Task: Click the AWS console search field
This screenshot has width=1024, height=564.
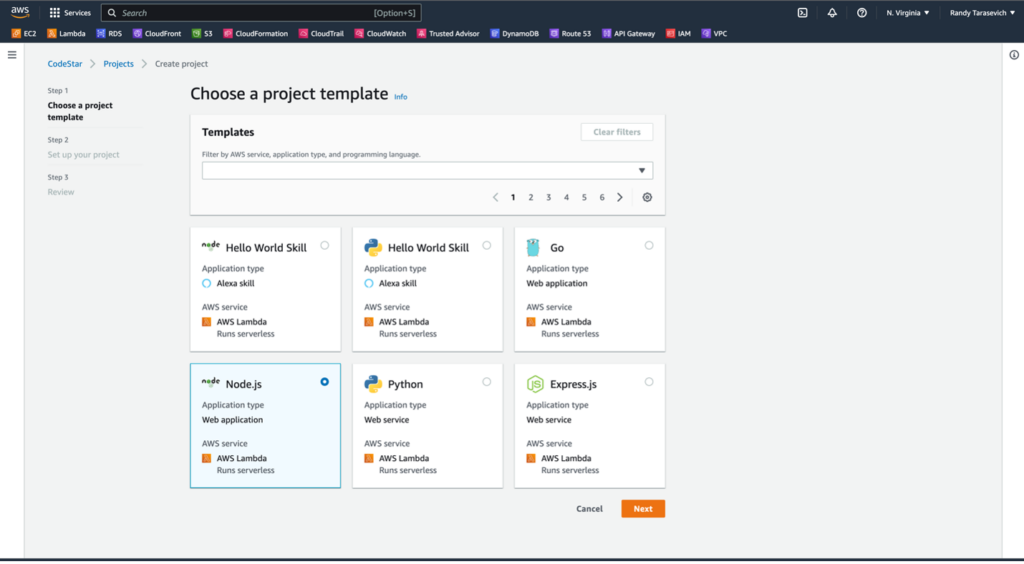Action: pyautogui.click(x=261, y=12)
